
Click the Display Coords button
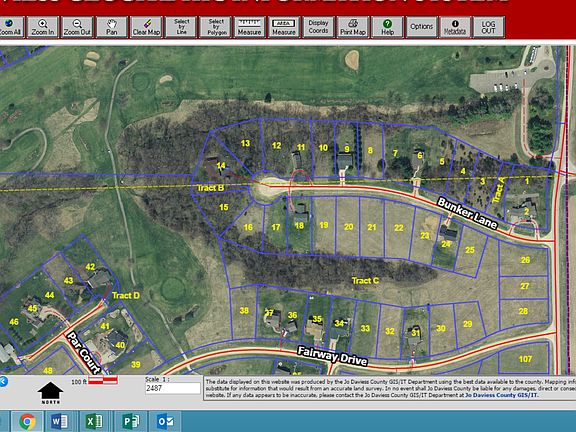coord(318,27)
